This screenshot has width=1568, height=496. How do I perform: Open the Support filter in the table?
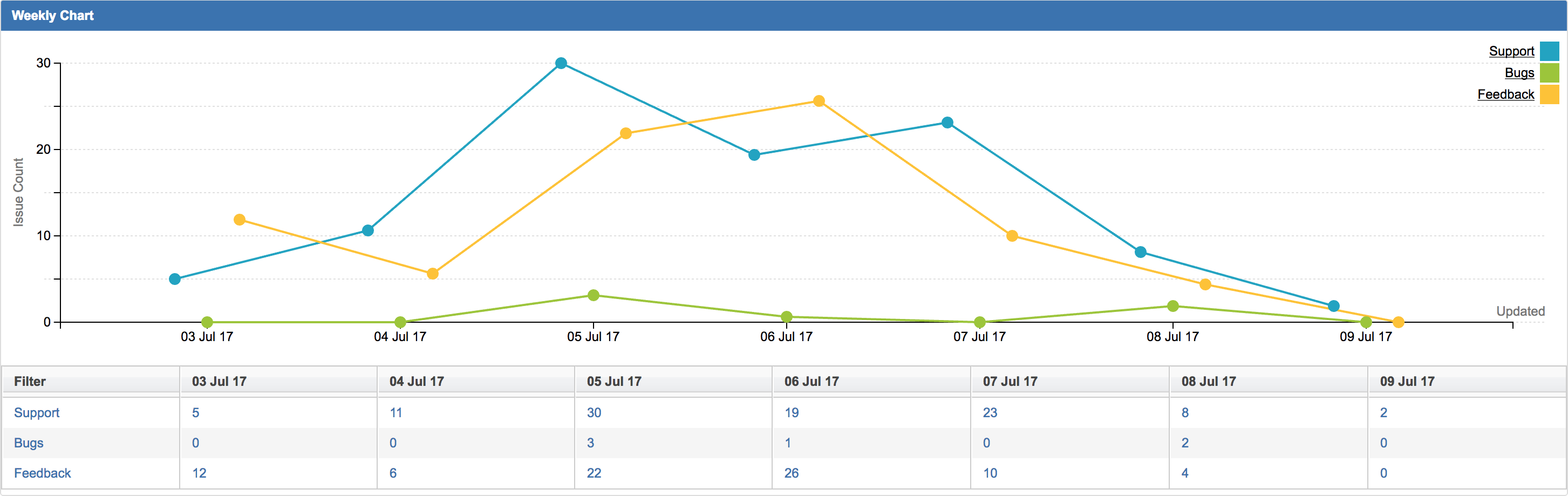point(37,413)
